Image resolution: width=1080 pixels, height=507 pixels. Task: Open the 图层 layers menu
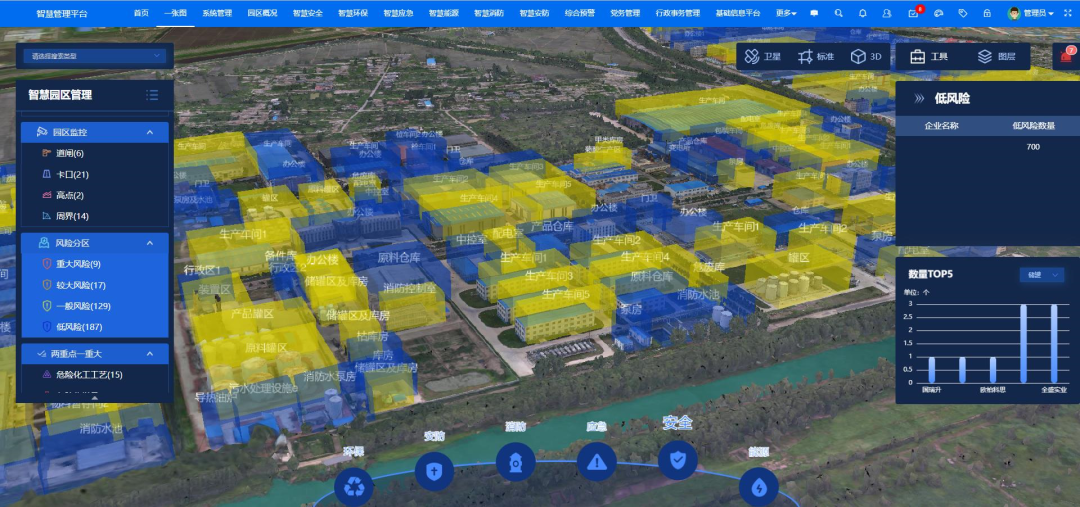point(997,56)
